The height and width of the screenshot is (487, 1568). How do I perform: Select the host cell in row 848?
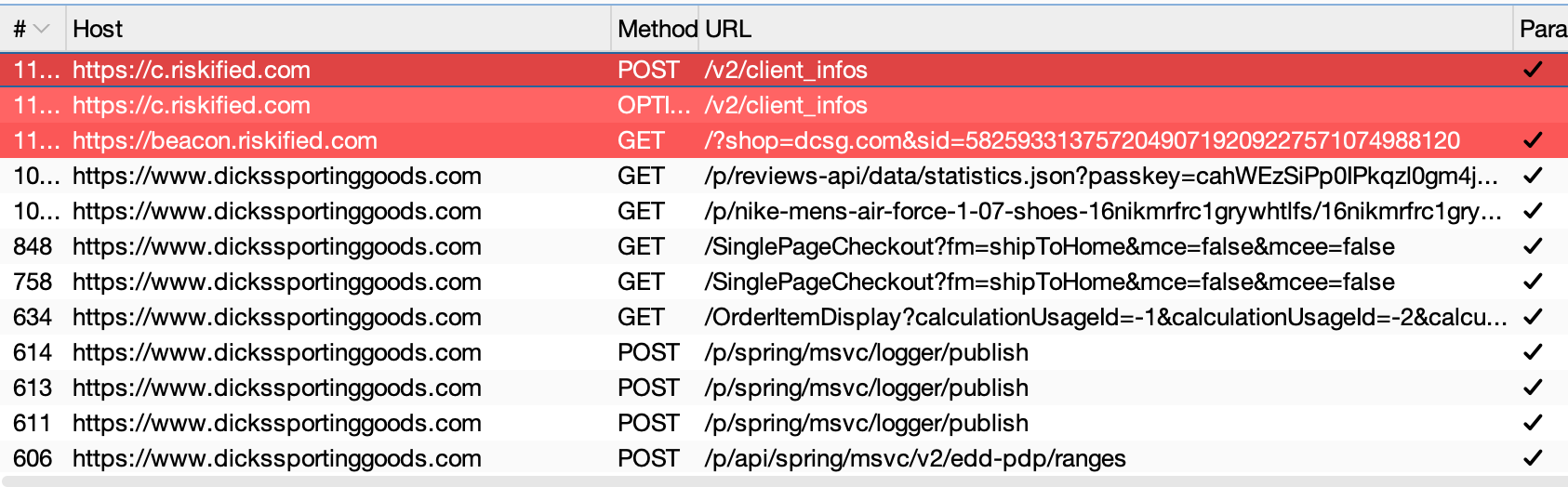pos(277,246)
